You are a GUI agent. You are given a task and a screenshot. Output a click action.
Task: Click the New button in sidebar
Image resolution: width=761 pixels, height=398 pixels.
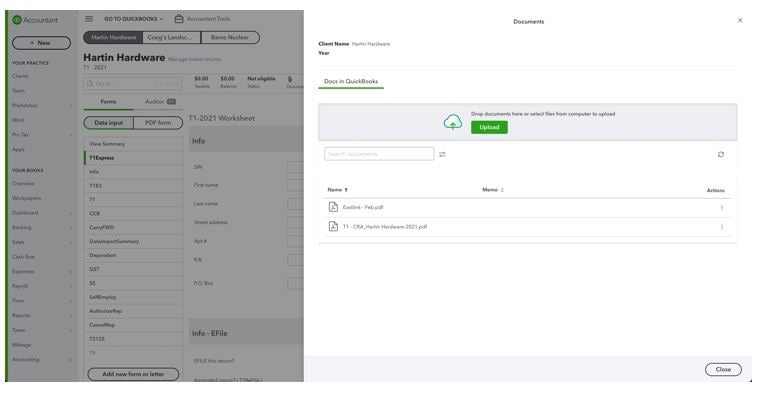(x=41, y=43)
